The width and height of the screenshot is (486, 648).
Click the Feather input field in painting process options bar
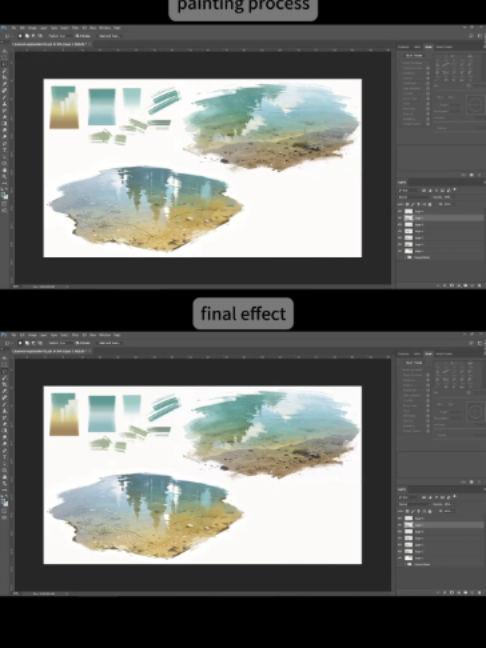[70, 36]
